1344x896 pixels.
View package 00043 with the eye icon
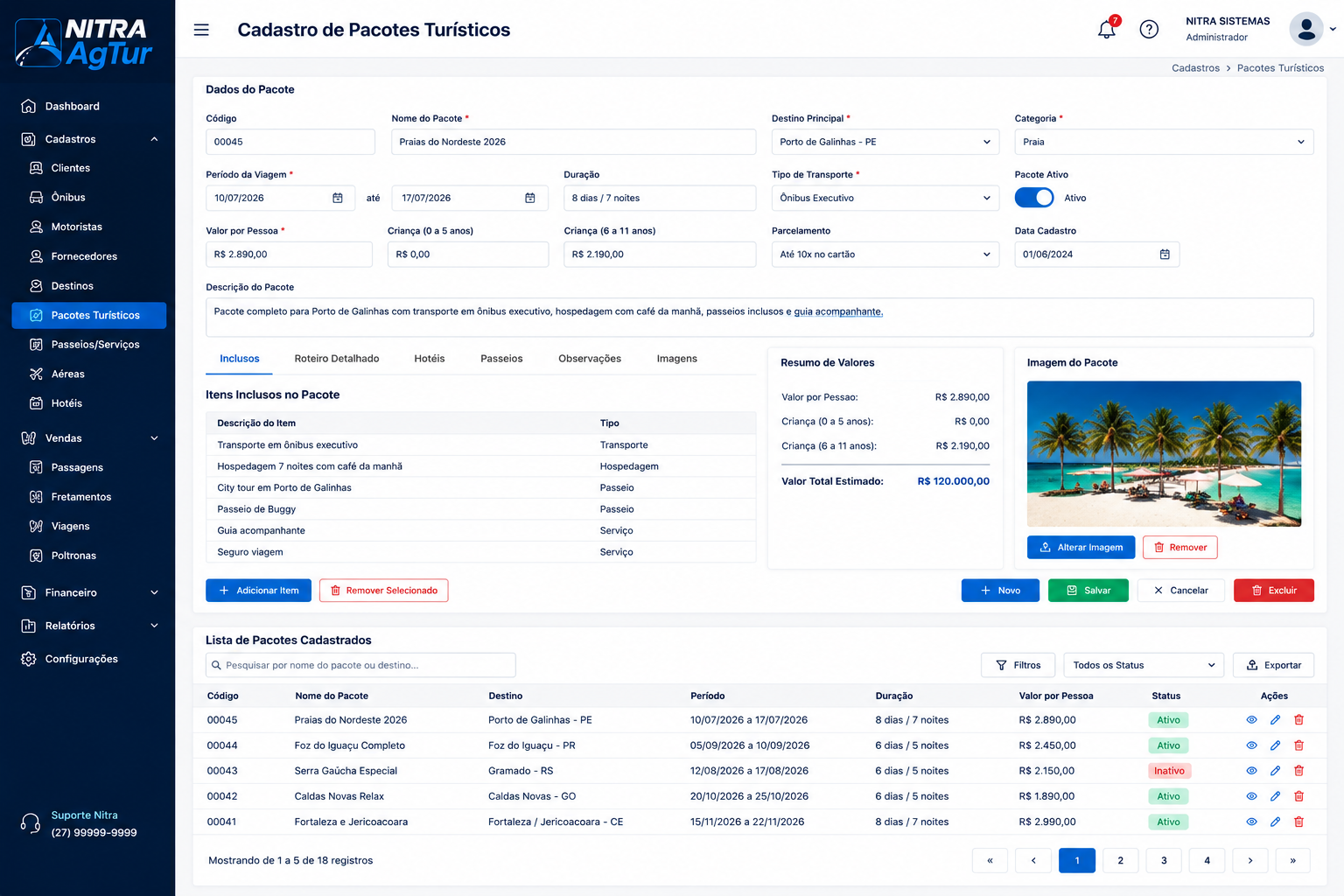point(1251,771)
